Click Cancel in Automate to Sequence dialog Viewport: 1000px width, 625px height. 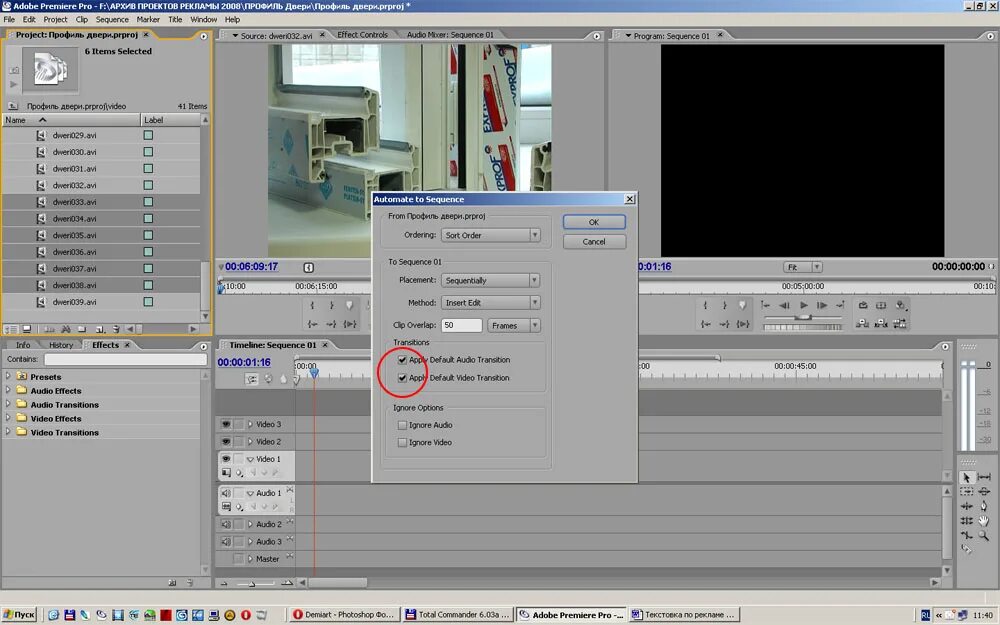(594, 242)
